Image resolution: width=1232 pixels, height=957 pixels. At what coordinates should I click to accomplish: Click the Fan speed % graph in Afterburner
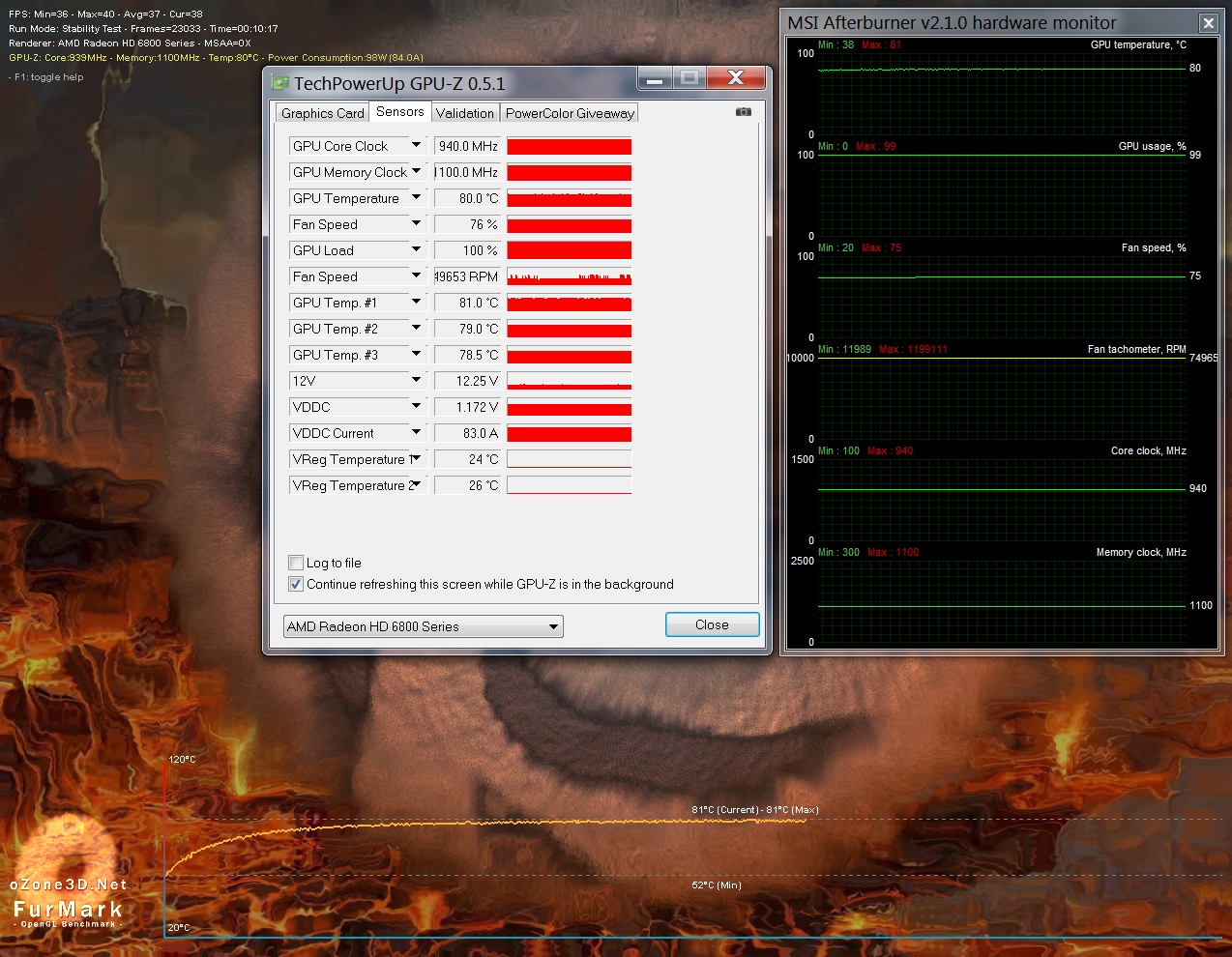1002,297
